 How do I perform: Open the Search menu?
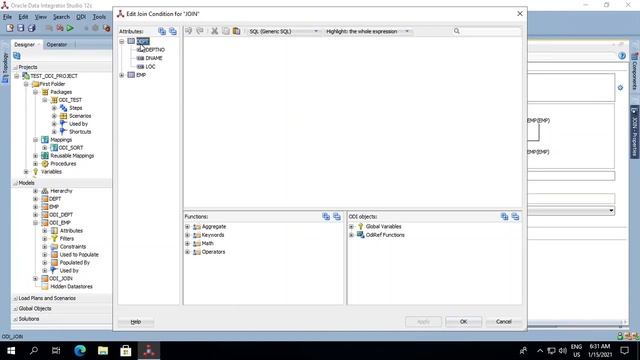[x=61, y=17]
